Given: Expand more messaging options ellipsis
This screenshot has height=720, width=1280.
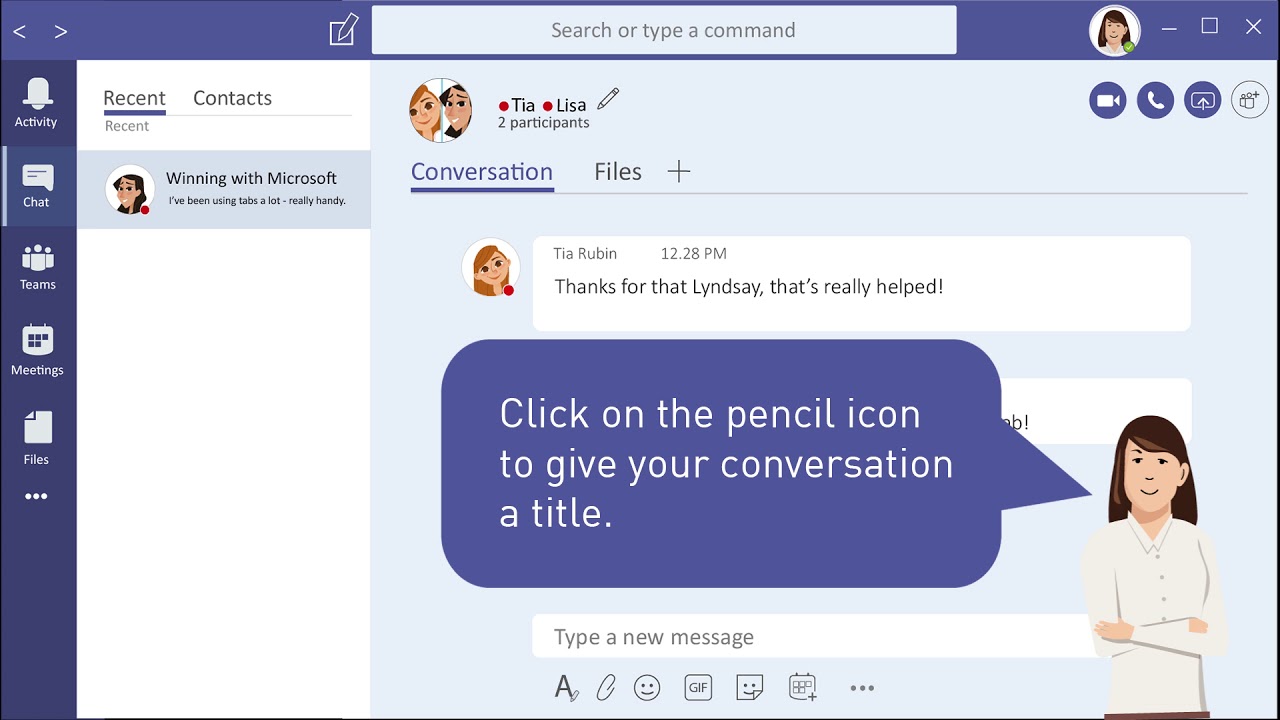Looking at the screenshot, I should [x=862, y=688].
